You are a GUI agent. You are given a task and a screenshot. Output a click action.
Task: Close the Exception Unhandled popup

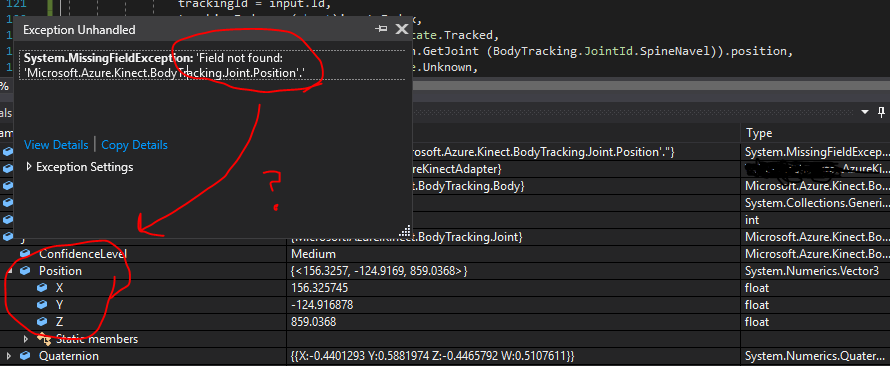pos(402,29)
